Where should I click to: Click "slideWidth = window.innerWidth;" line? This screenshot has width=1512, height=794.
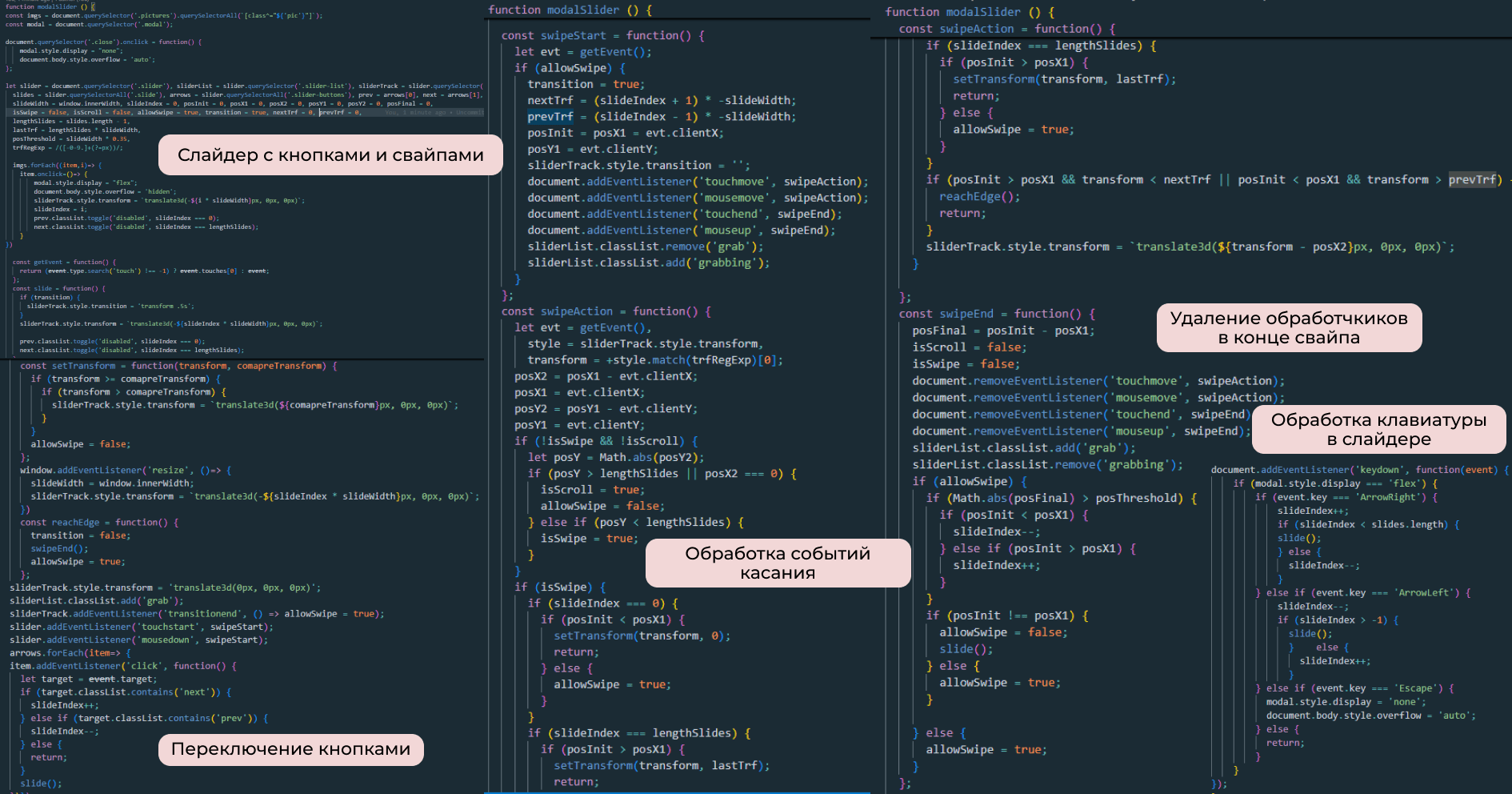(x=112, y=483)
